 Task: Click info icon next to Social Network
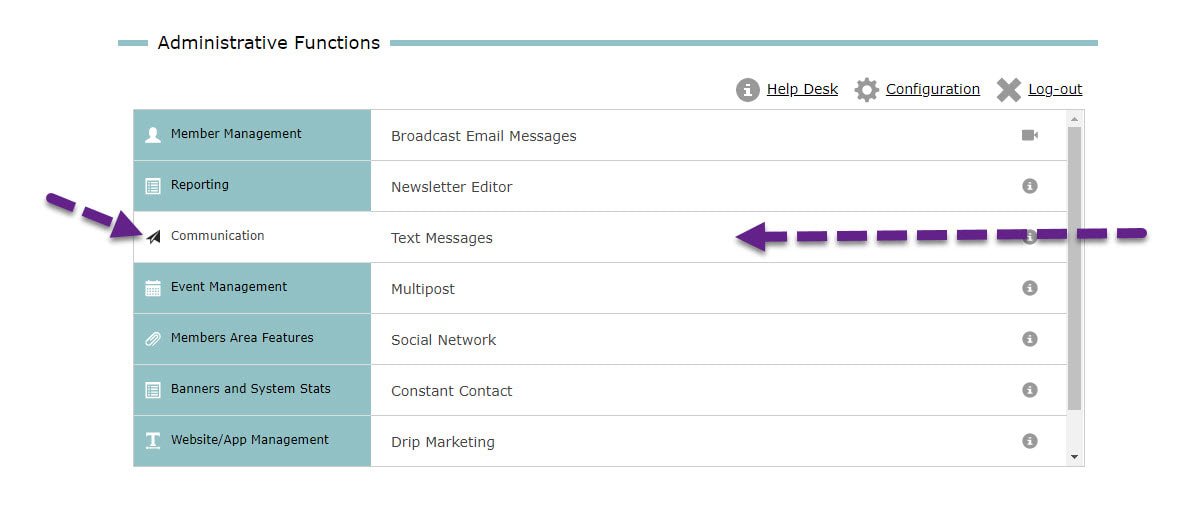pyautogui.click(x=1030, y=339)
